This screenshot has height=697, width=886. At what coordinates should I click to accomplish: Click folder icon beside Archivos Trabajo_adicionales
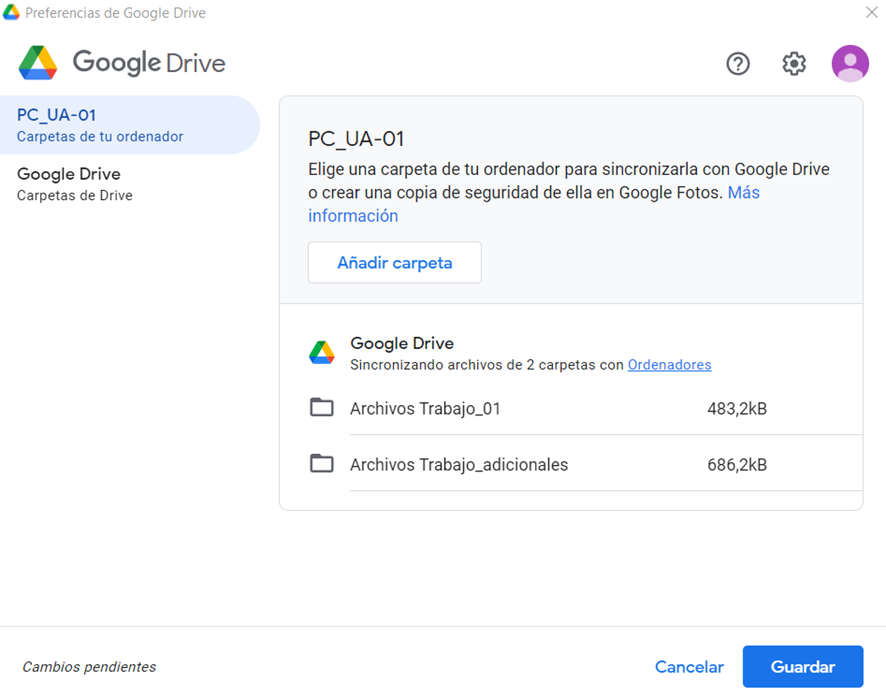coord(321,464)
